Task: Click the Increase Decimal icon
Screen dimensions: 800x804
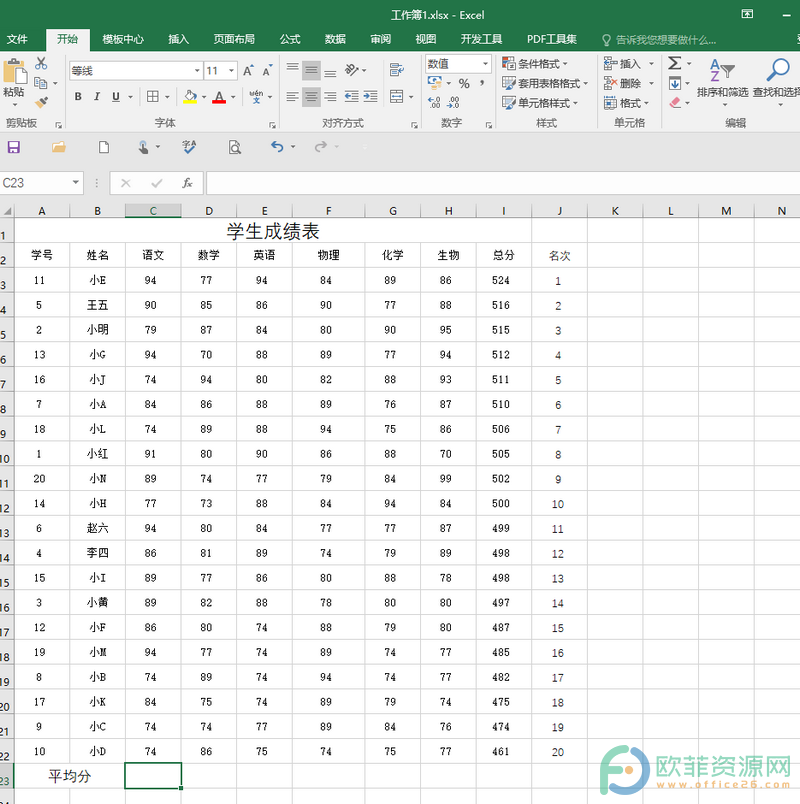Action: (434, 103)
